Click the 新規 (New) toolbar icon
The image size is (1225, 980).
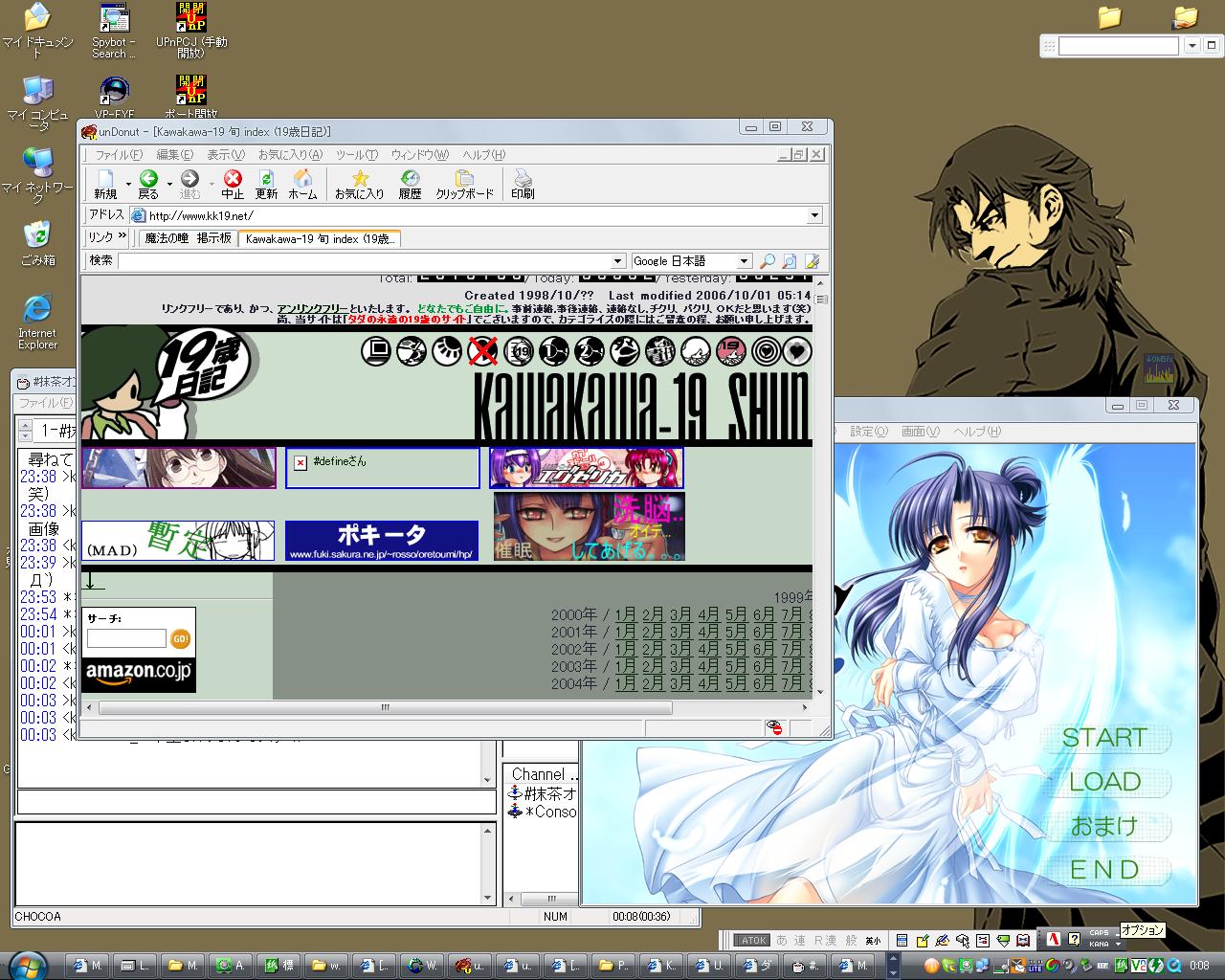pyautogui.click(x=105, y=184)
